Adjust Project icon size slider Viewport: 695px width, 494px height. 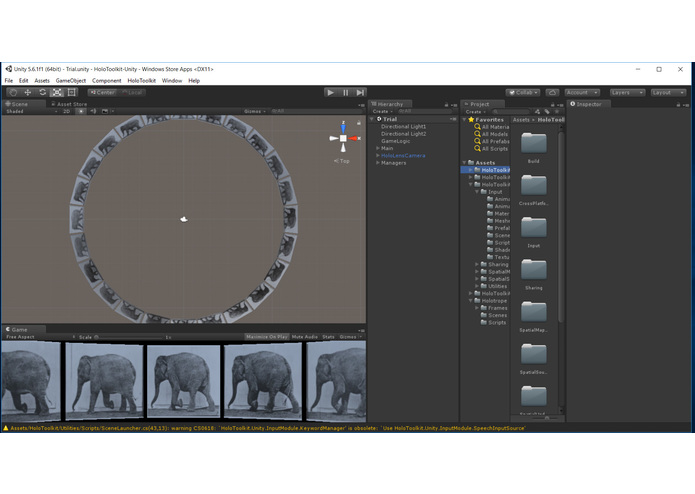545,418
